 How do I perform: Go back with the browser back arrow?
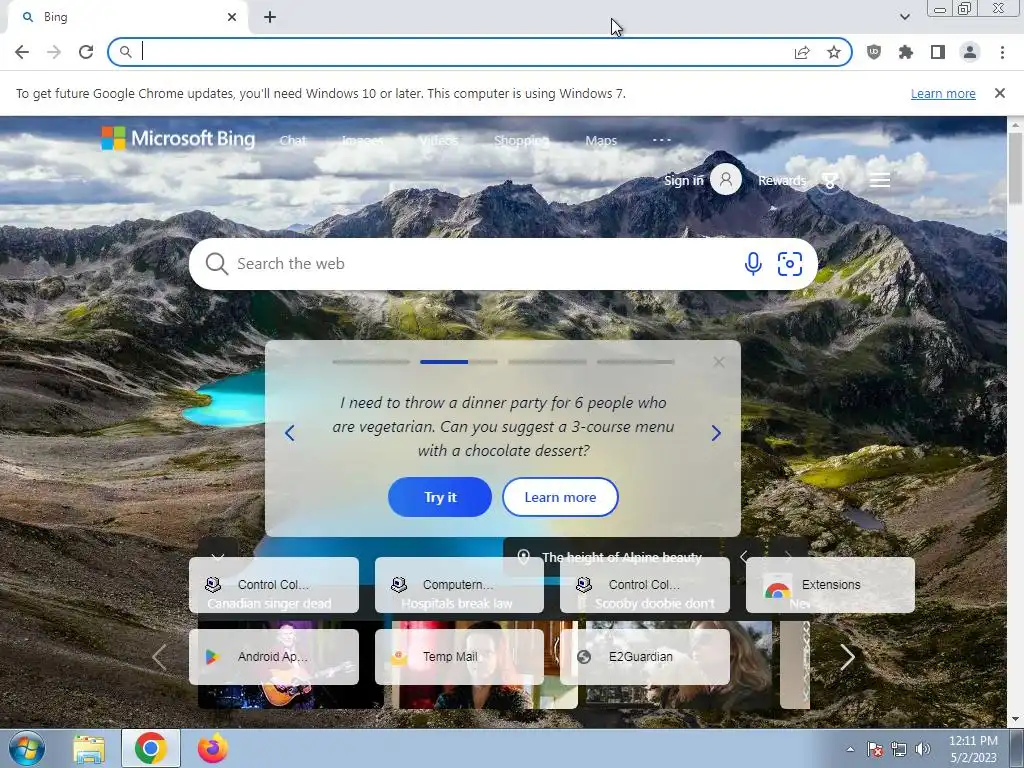(x=22, y=52)
